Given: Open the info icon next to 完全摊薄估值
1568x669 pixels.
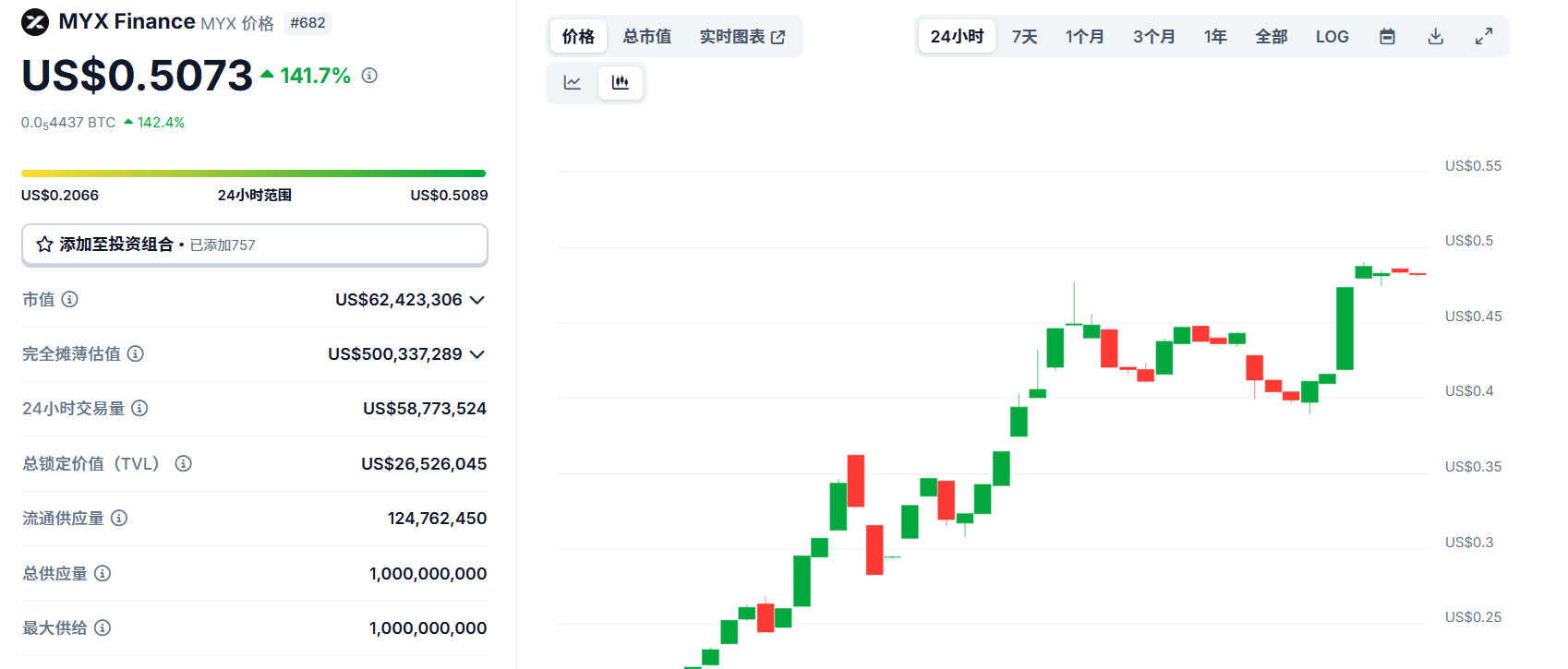Looking at the screenshot, I should pyautogui.click(x=136, y=353).
